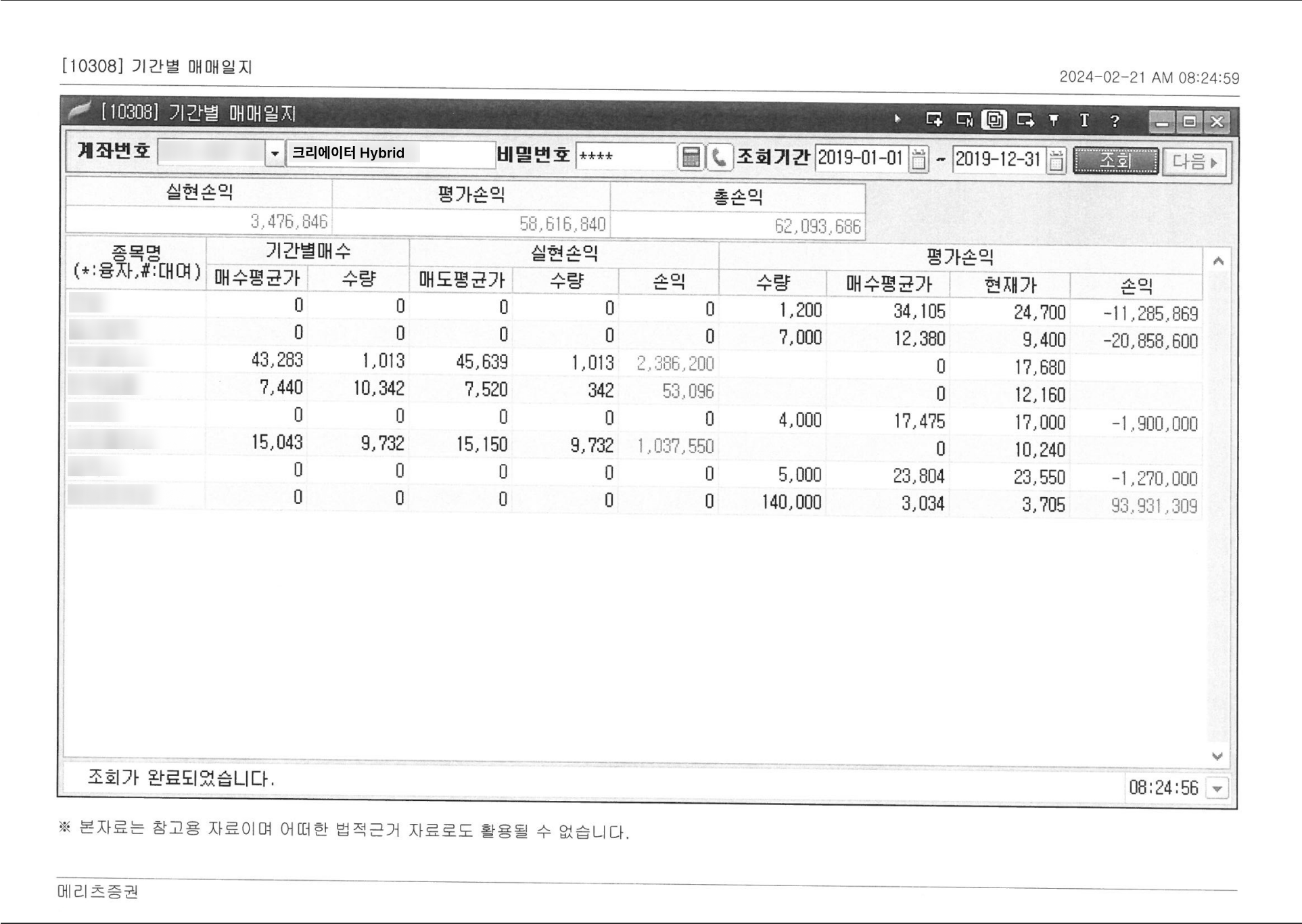Viewport: 1302px width, 924px height.
Task: Click 현재가 column header
Action: pos(1010,285)
